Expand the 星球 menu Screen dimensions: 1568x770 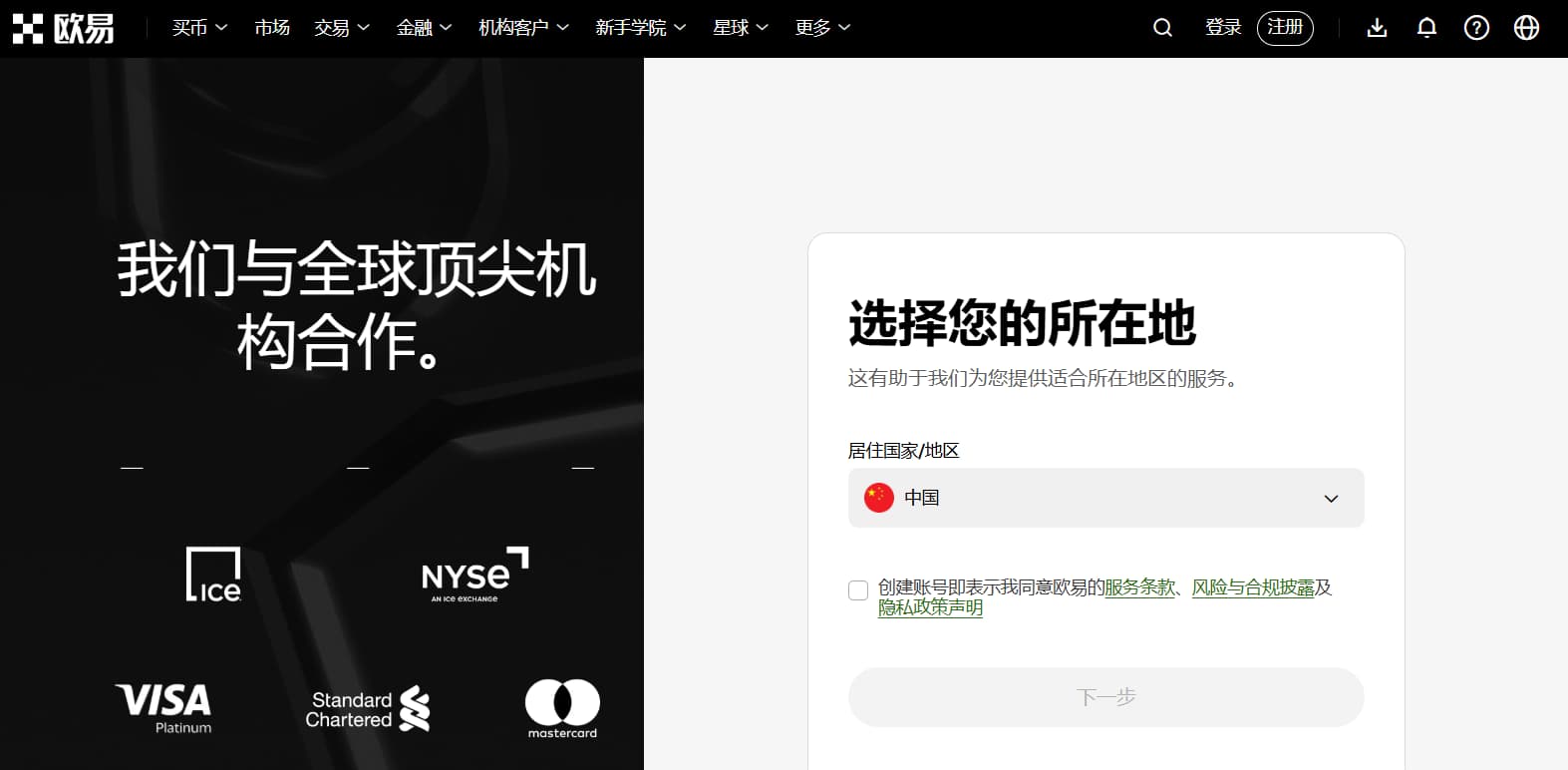741,28
